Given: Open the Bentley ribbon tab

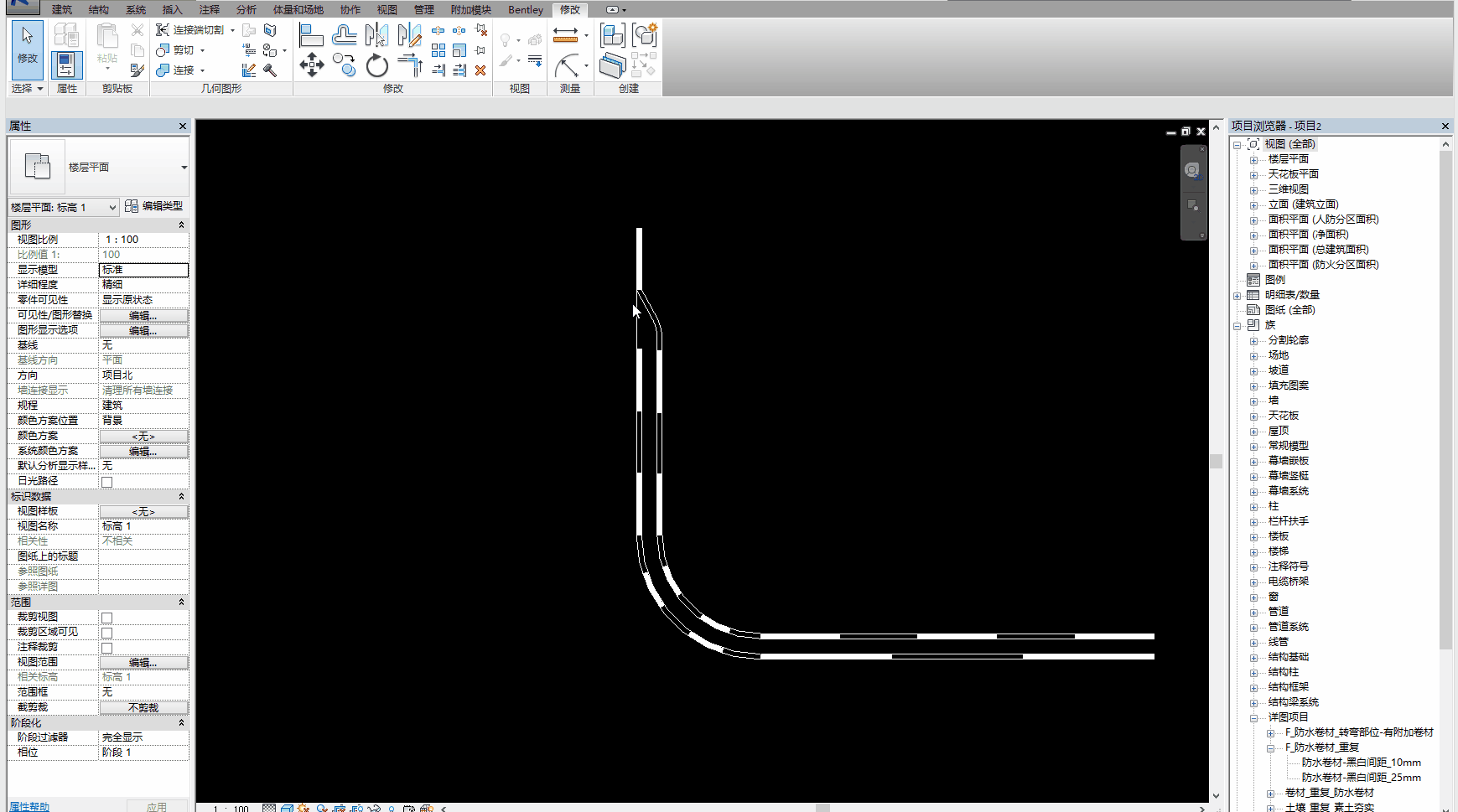Looking at the screenshot, I should click(x=526, y=10).
